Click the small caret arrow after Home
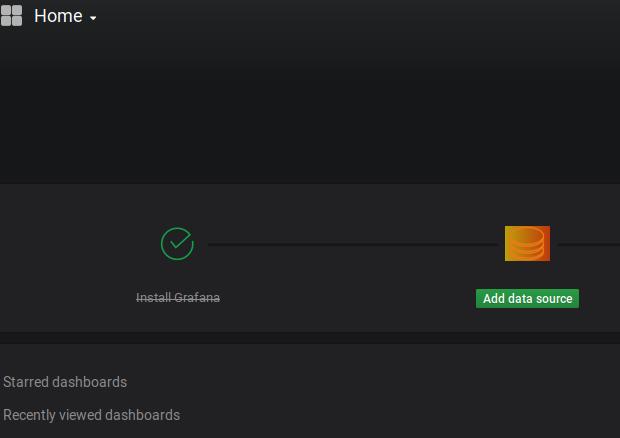Viewport: 620px width, 438px height. coord(93,18)
